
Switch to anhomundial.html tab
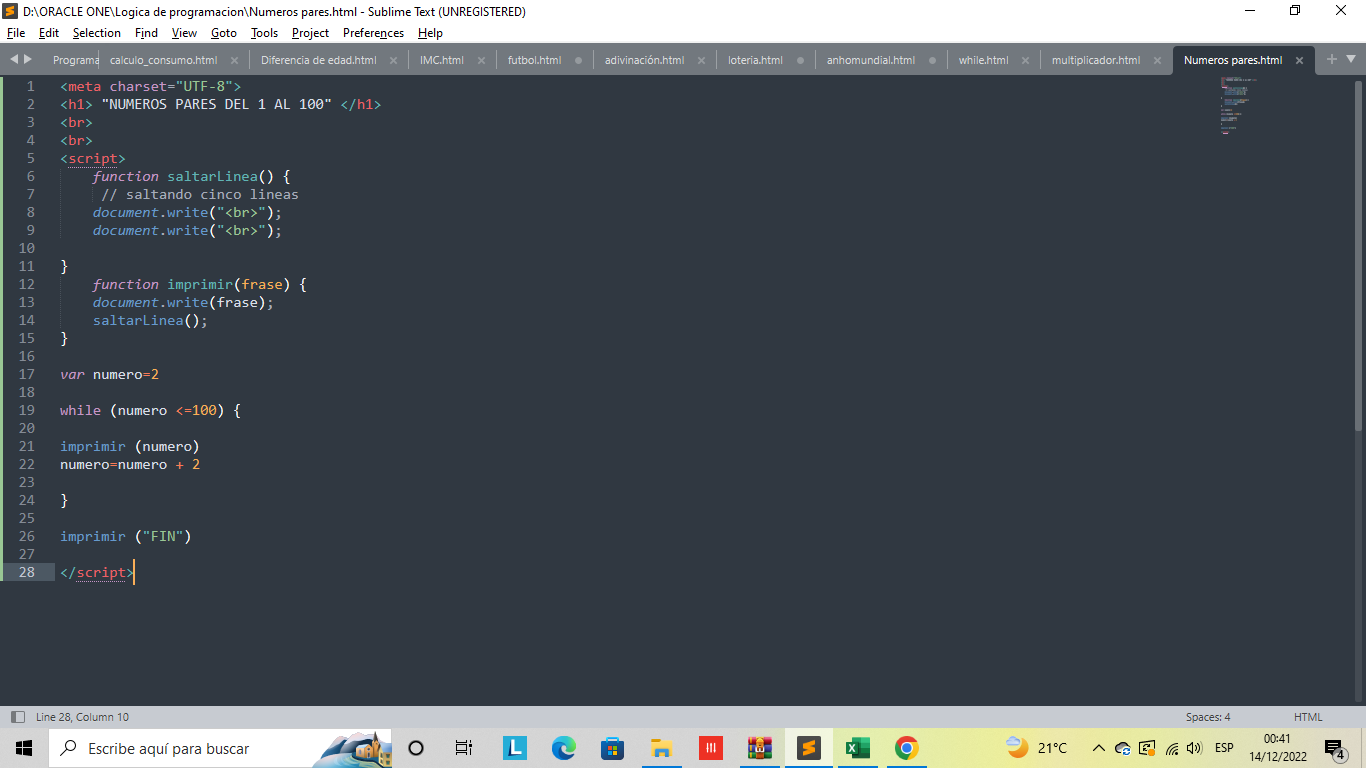[870, 60]
